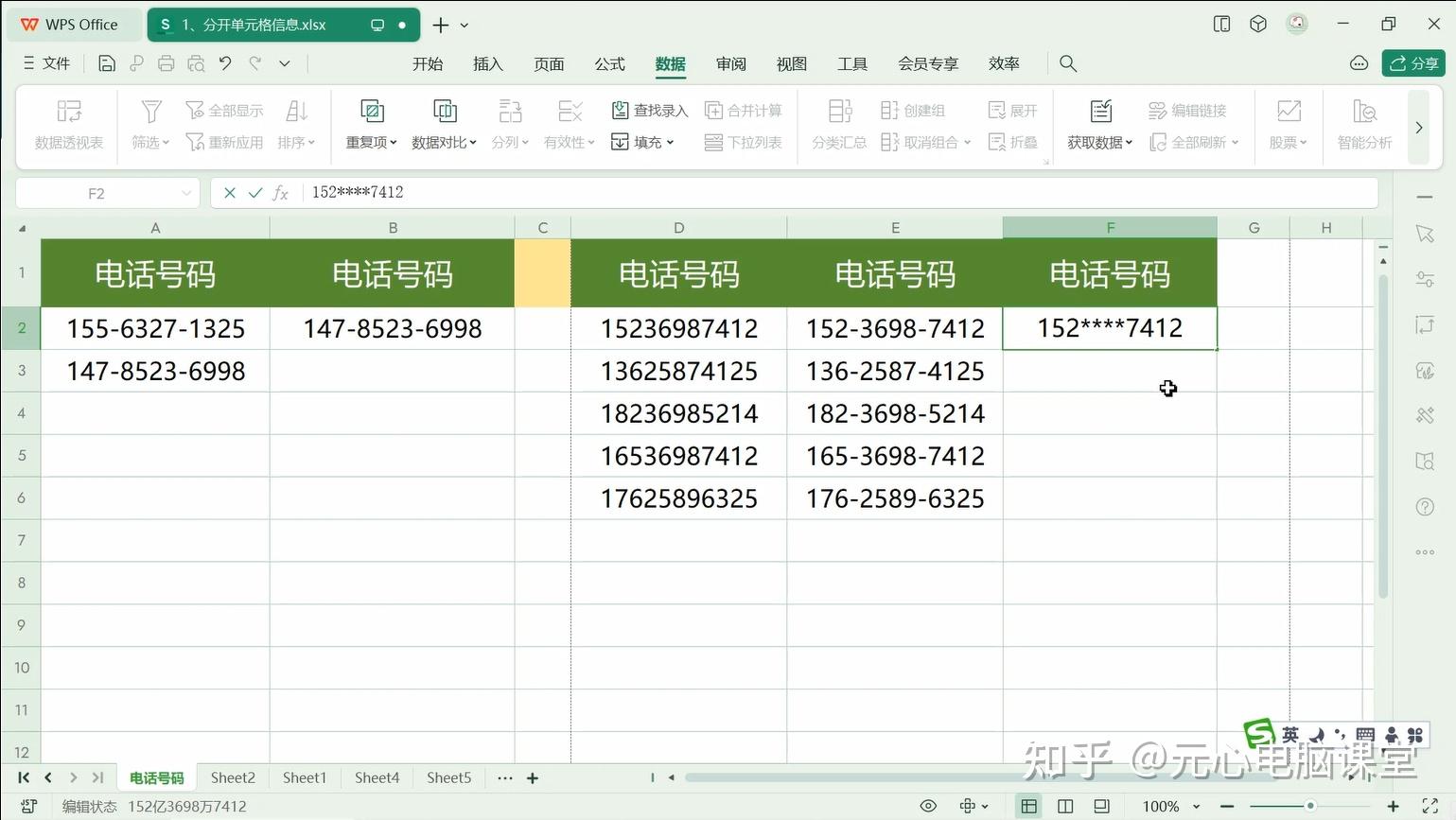The image size is (1456, 820).
Task: Switch to Sheet2 tab
Action: tap(233, 777)
